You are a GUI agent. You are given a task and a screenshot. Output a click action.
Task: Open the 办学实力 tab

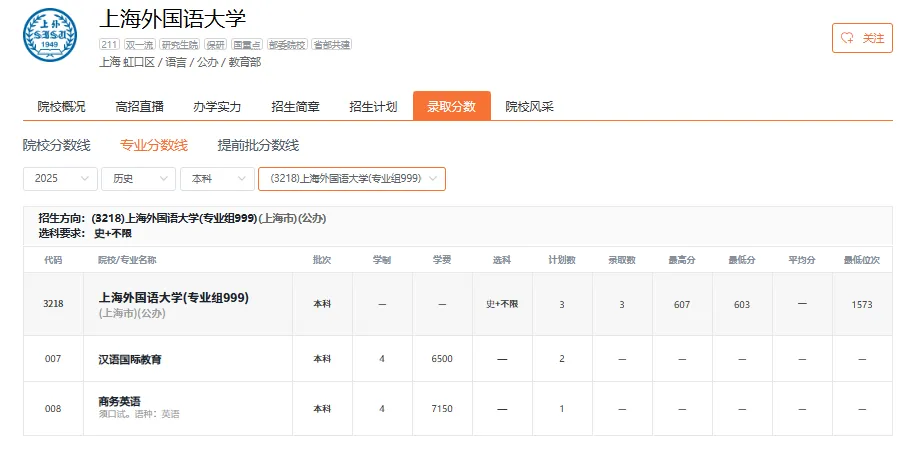pyautogui.click(x=217, y=107)
